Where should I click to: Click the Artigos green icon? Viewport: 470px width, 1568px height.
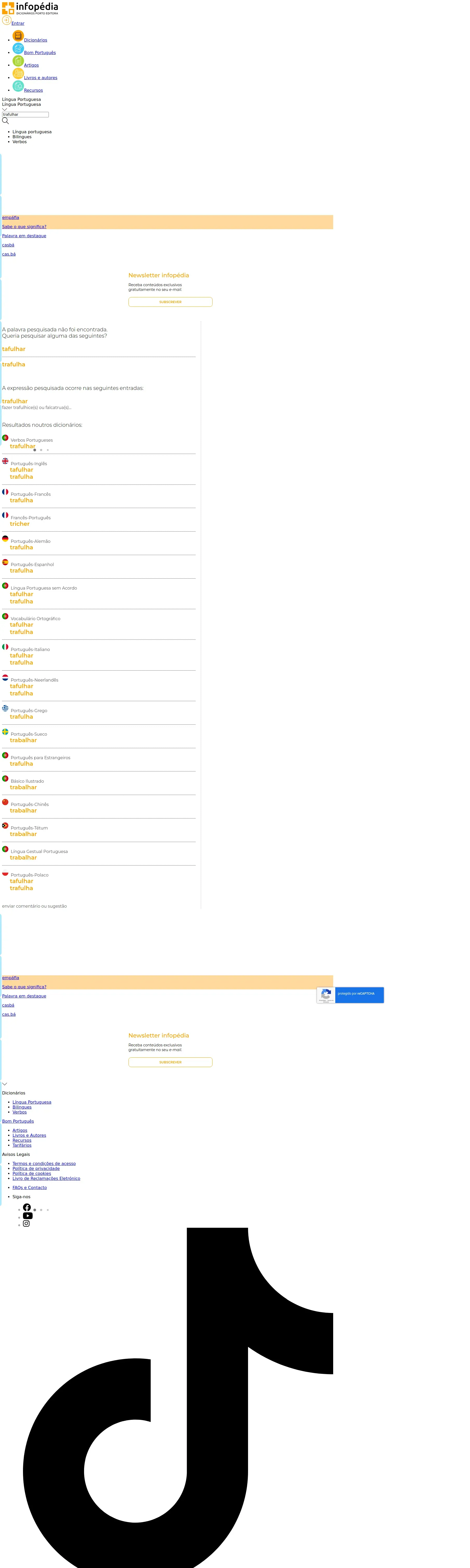click(x=18, y=61)
